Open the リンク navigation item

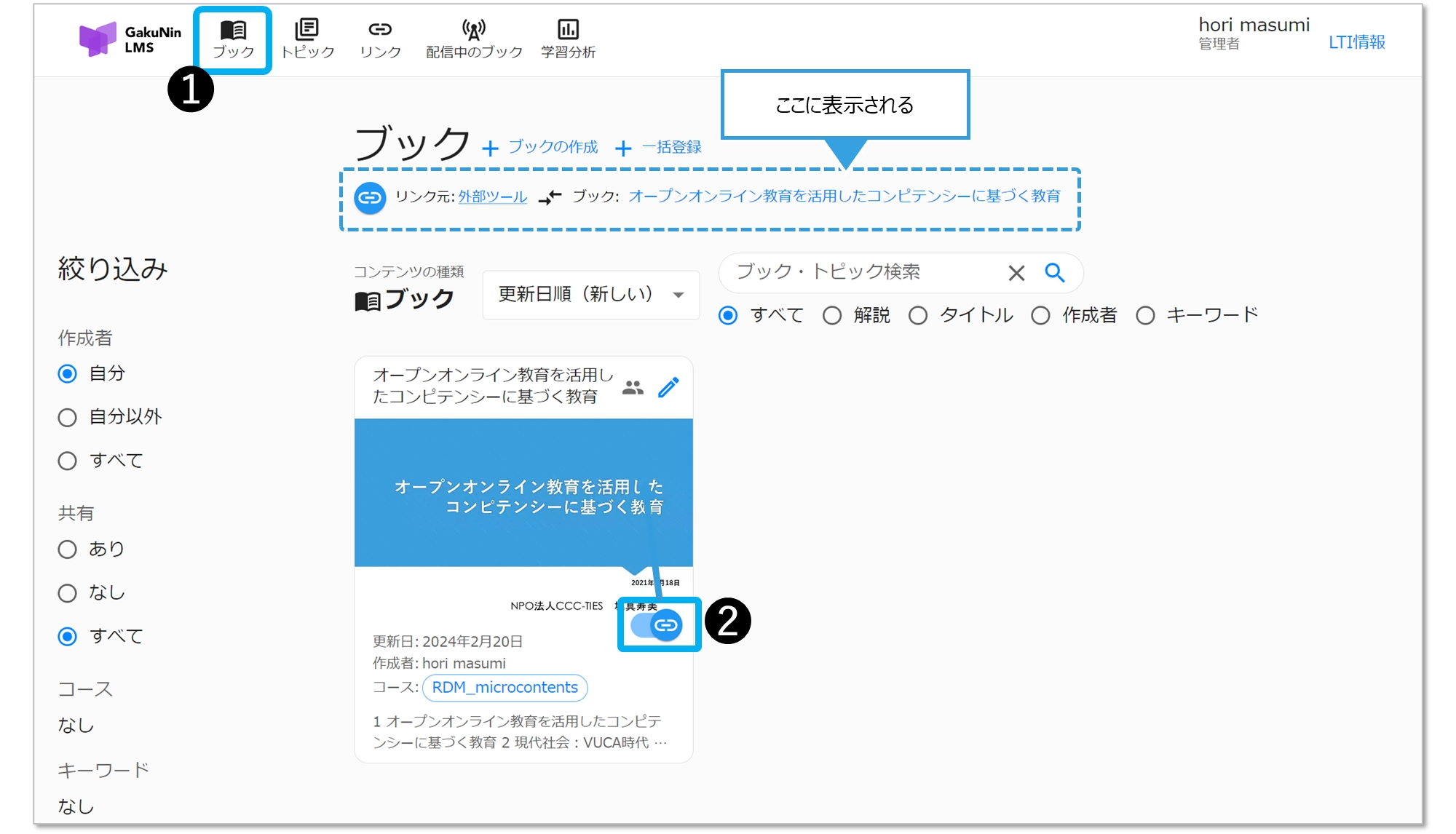click(x=380, y=39)
